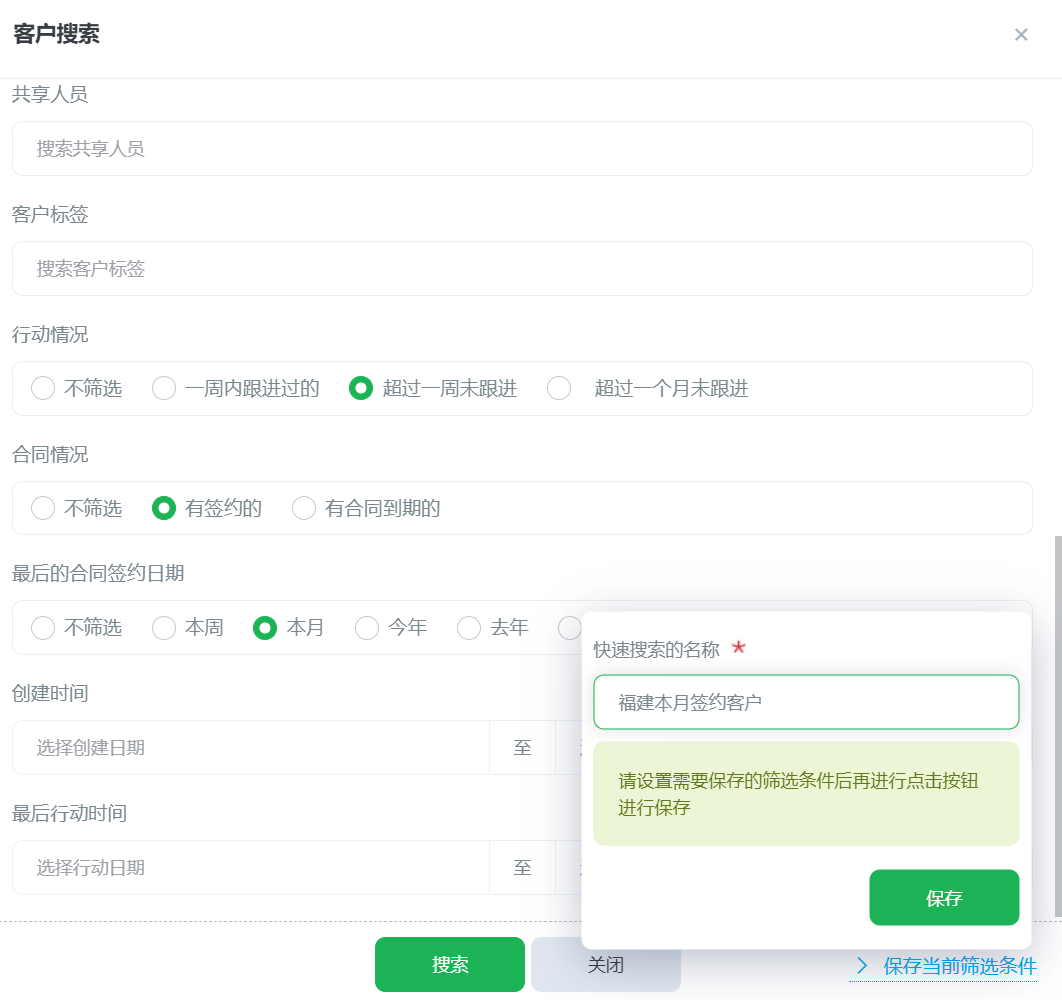Choose 本周 for 最后的合同签约日期
The height and width of the screenshot is (1000, 1062).
163,627
